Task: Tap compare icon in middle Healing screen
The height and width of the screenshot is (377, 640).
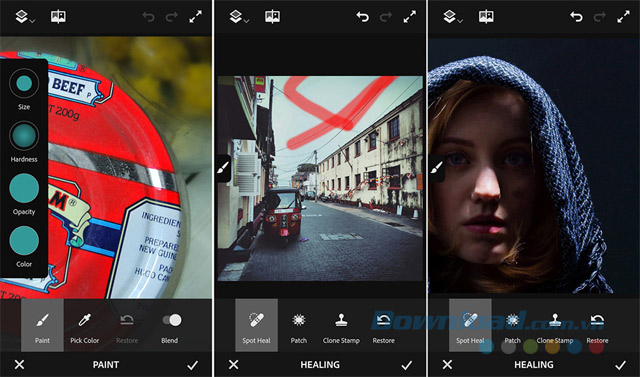Action: (x=272, y=16)
